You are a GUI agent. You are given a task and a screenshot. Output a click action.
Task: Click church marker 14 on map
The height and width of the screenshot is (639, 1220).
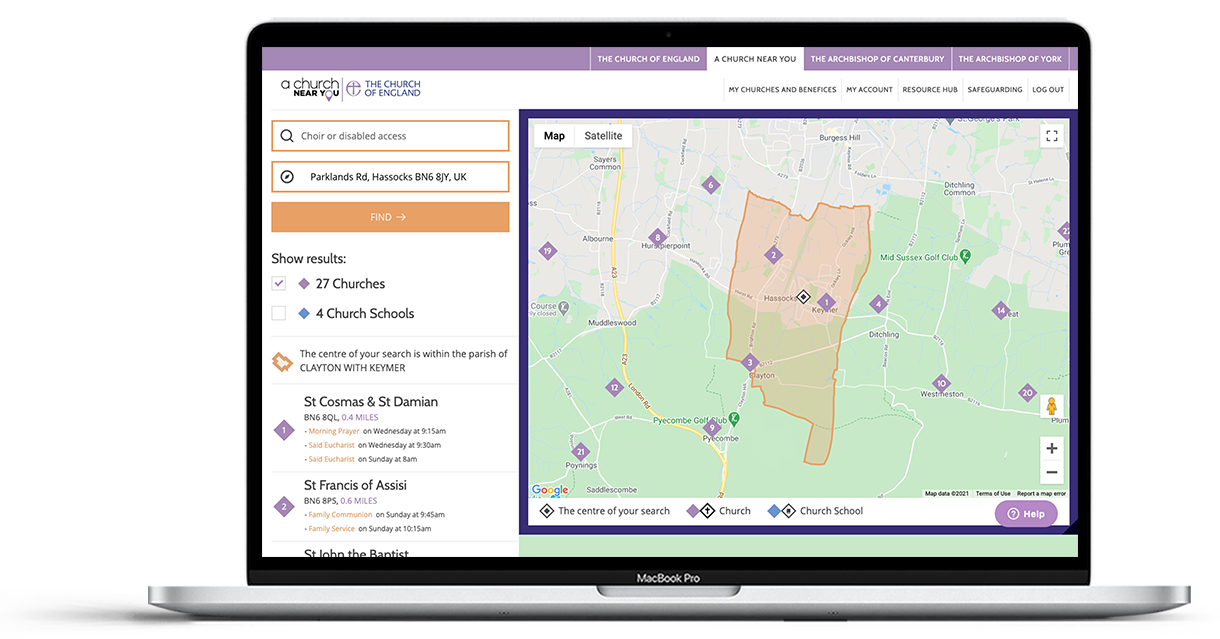[x=1000, y=311]
